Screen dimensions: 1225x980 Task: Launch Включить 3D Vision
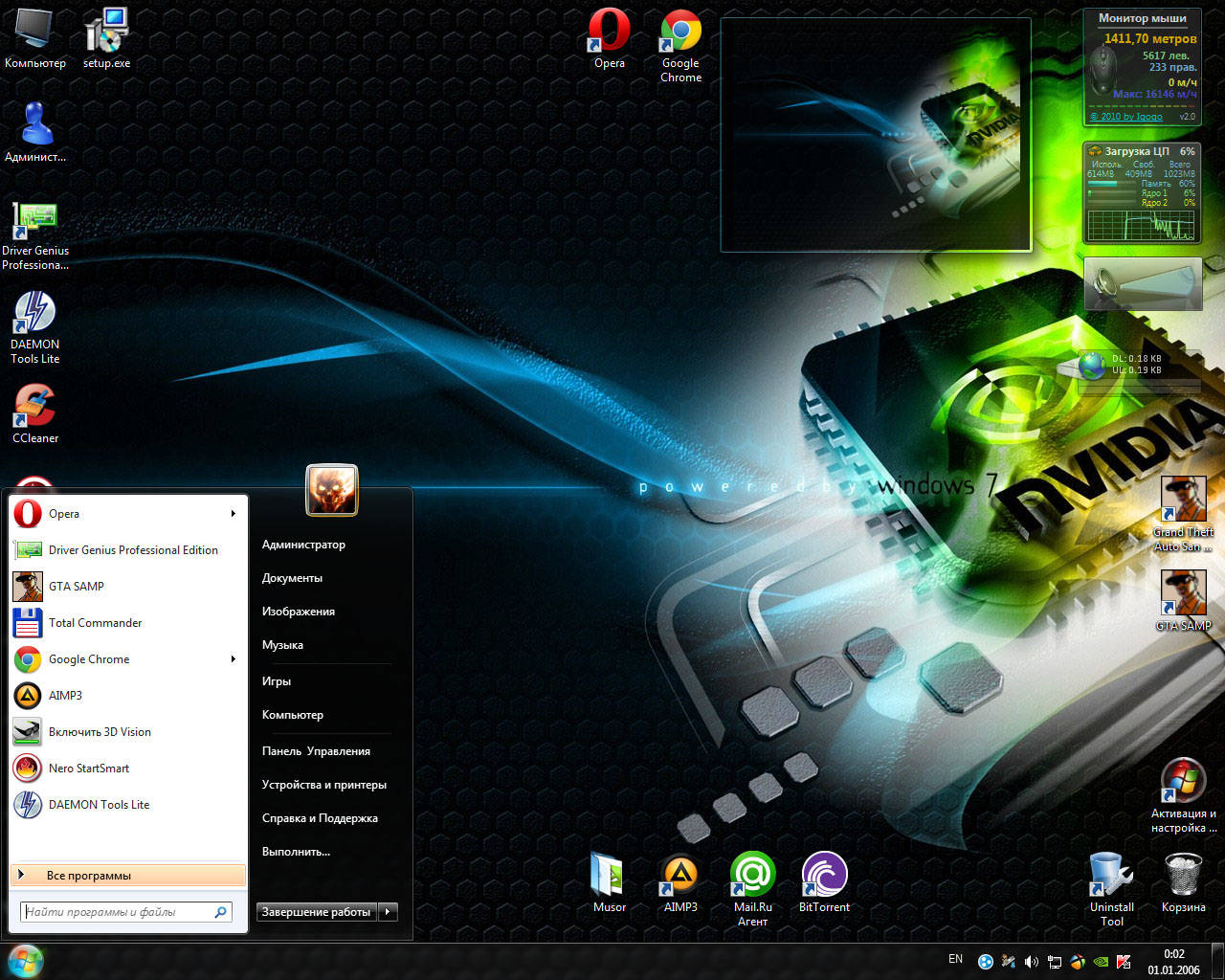click(128, 732)
